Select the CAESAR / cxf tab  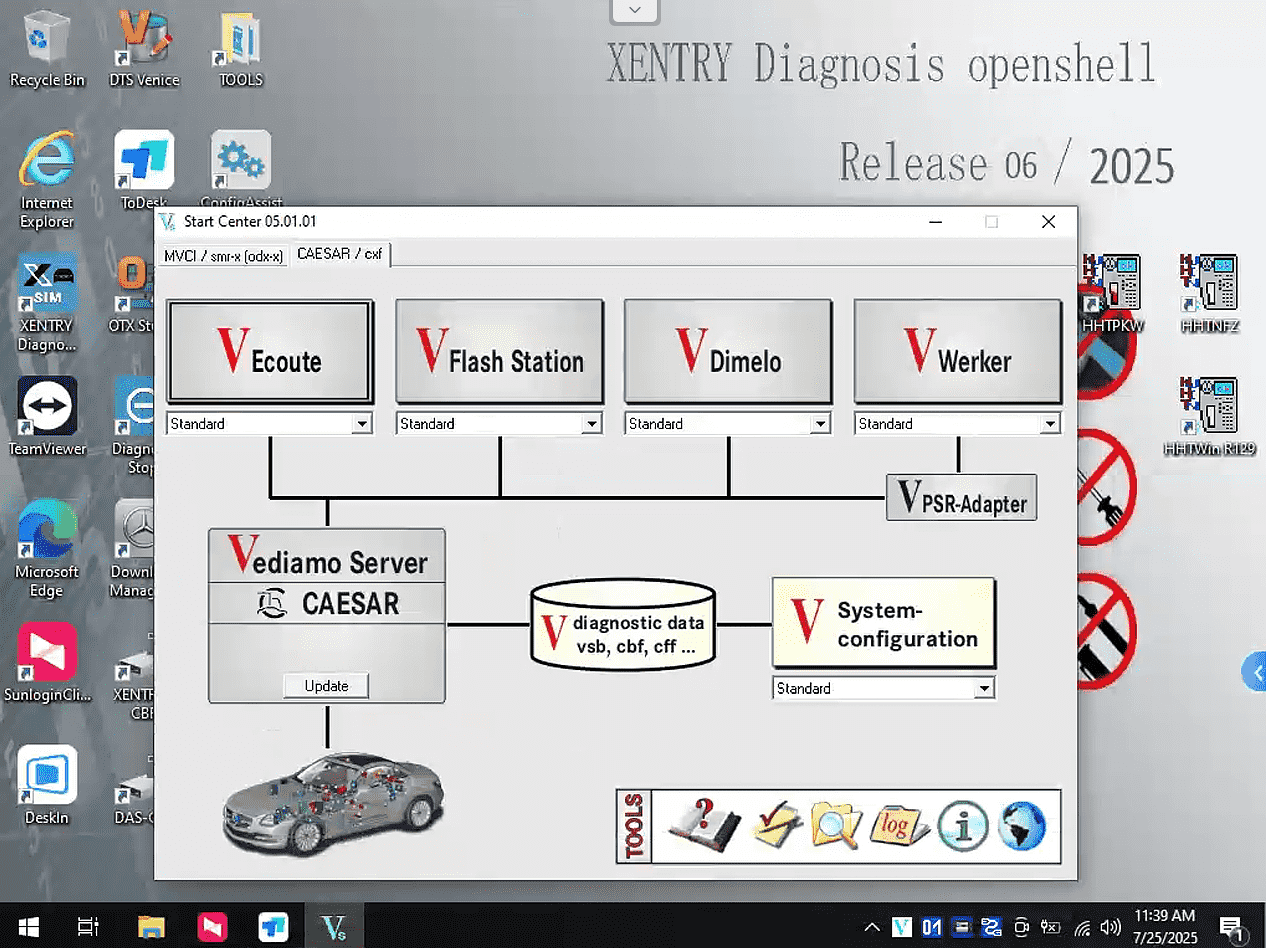[340, 254]
